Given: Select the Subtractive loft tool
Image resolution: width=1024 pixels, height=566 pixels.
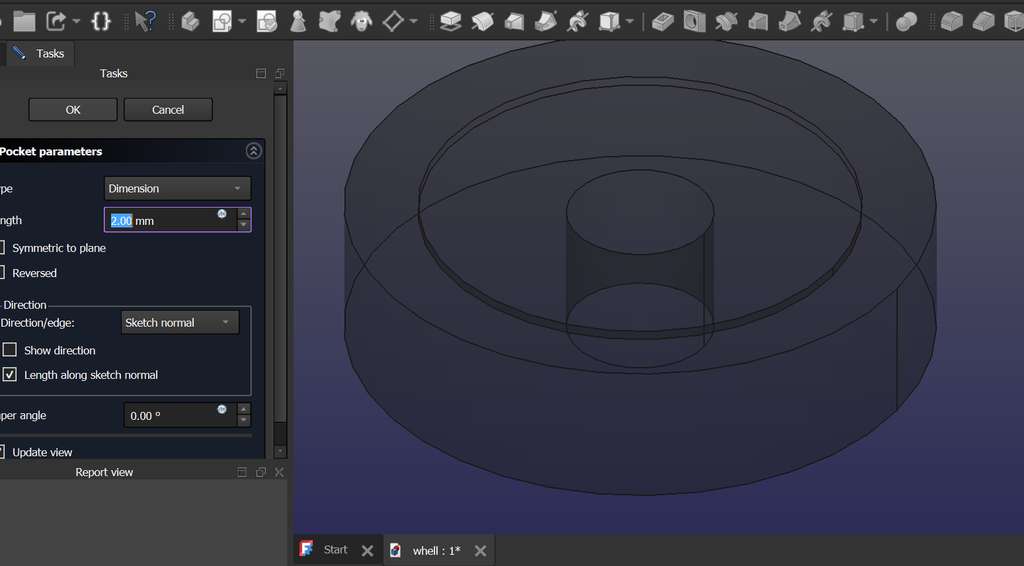Looking at the screenshot, I should [x=758, y=22].
